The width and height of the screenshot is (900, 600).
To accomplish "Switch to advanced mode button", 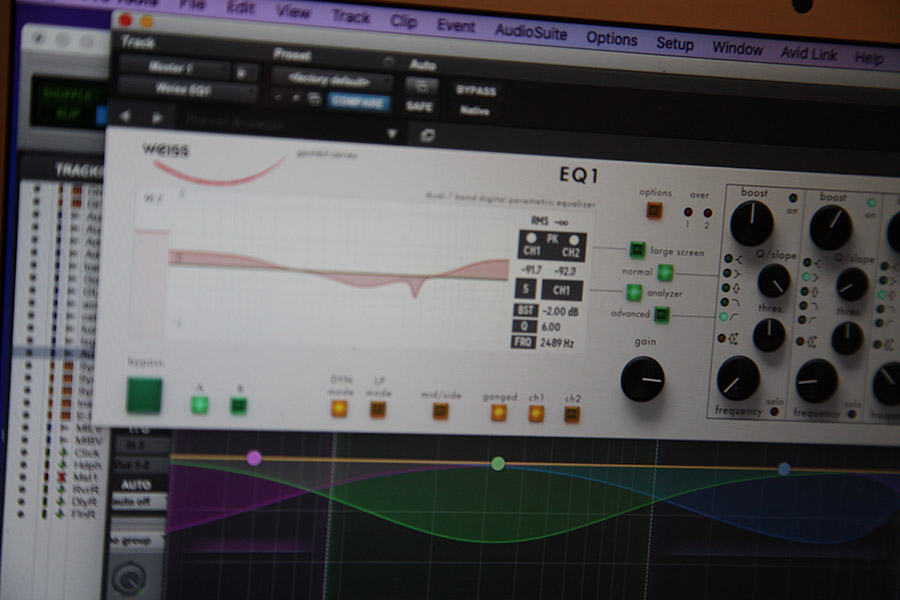I will [661, 314].
